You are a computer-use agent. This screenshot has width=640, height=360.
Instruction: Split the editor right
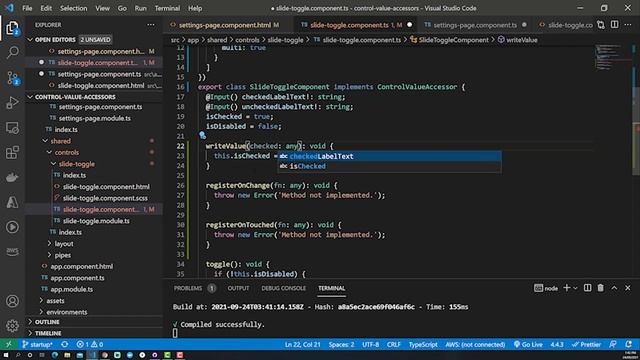click(614, 24)
